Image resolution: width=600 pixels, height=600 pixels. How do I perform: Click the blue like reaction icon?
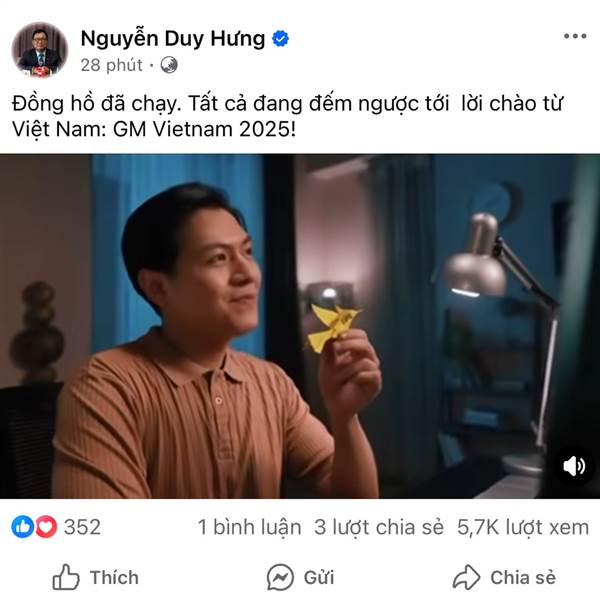(23, 527)
